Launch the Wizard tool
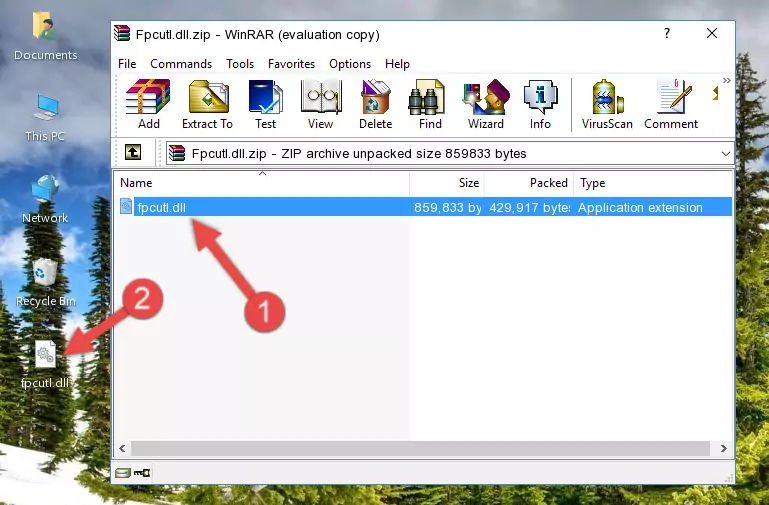This screenshot has width=769, height=505. coord(486,104)
